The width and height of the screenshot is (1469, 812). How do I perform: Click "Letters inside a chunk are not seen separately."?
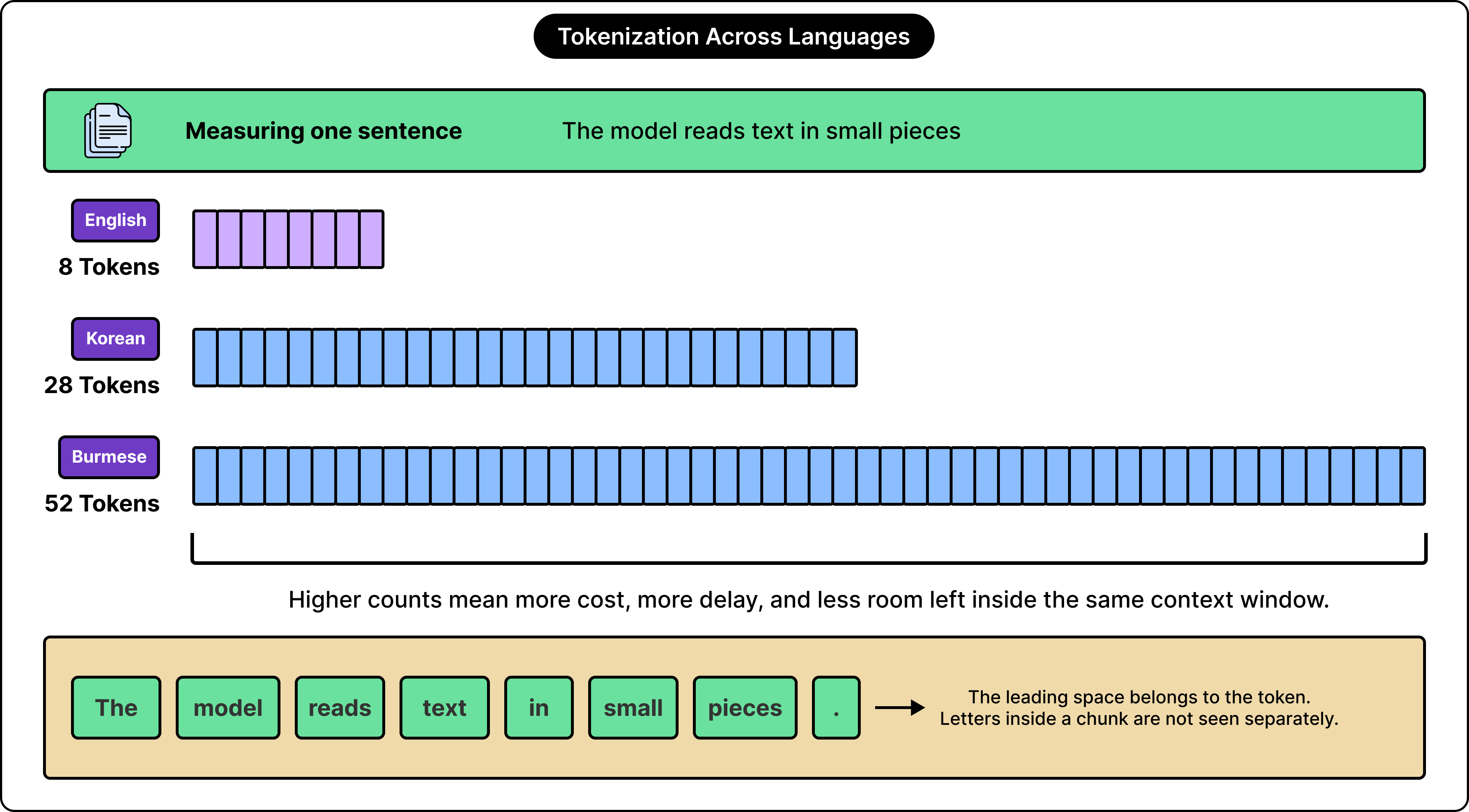pyautogui.click(x=1139, y=718)
